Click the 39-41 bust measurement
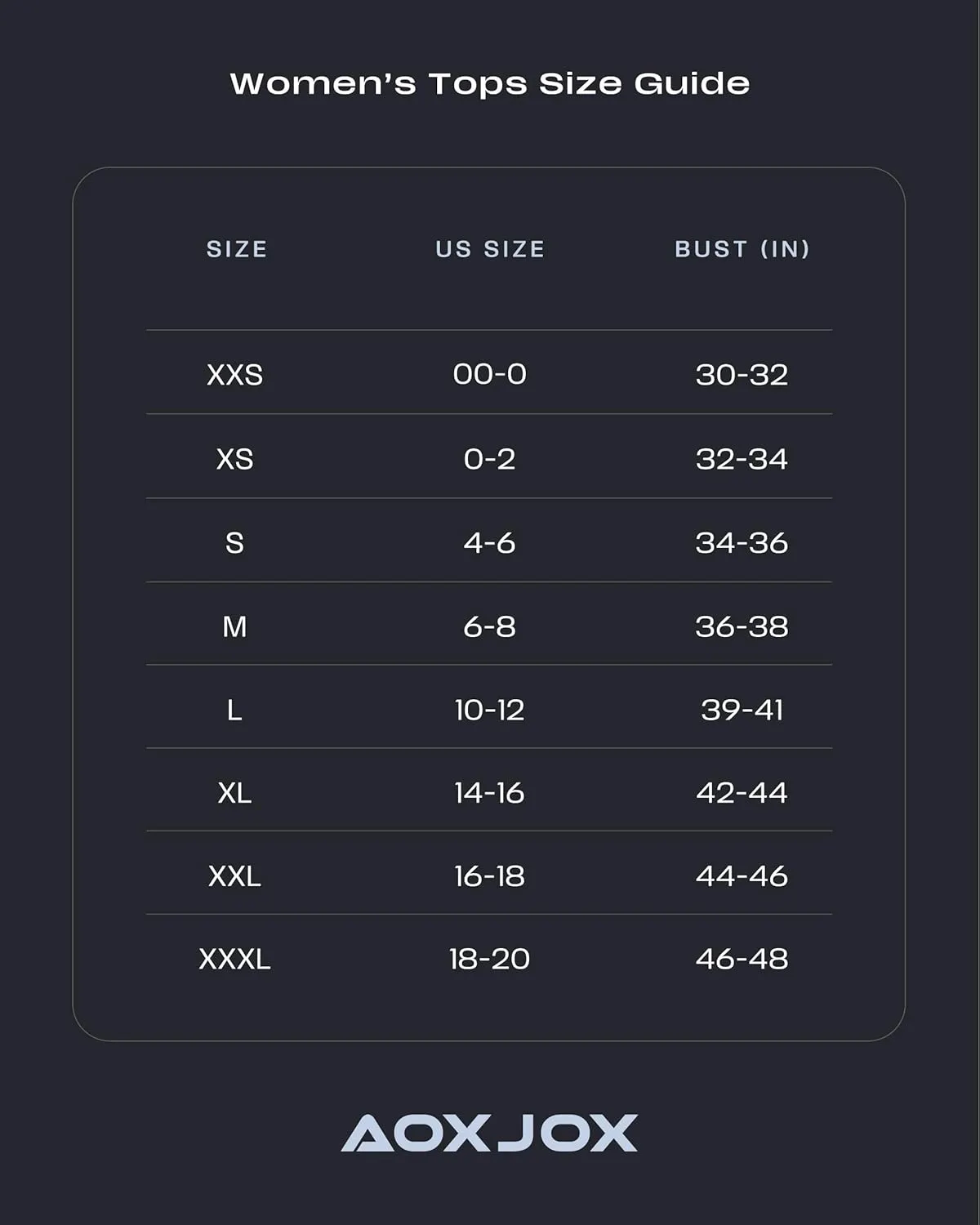 742,710
